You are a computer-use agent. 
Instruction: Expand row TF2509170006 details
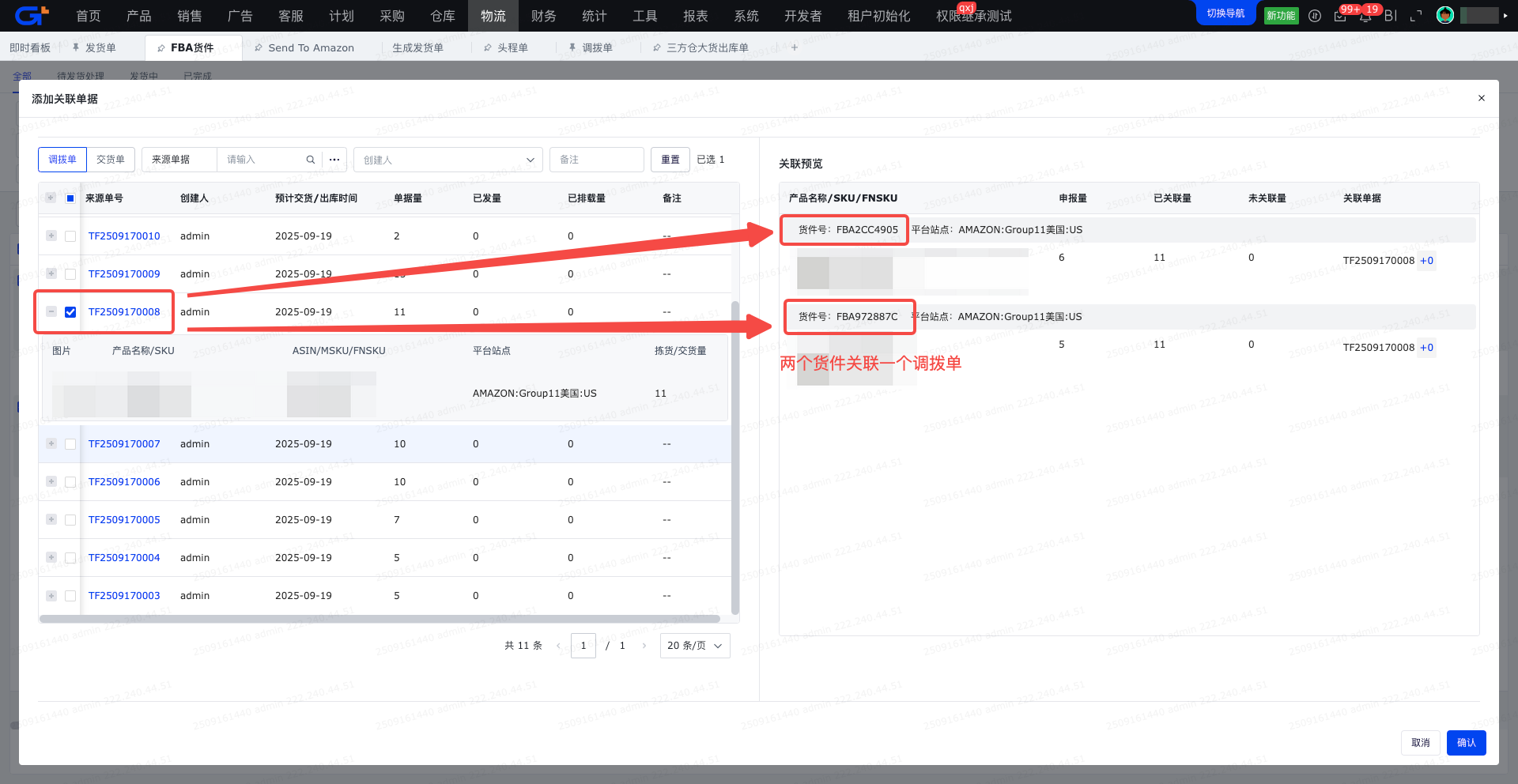pos(51,481)
